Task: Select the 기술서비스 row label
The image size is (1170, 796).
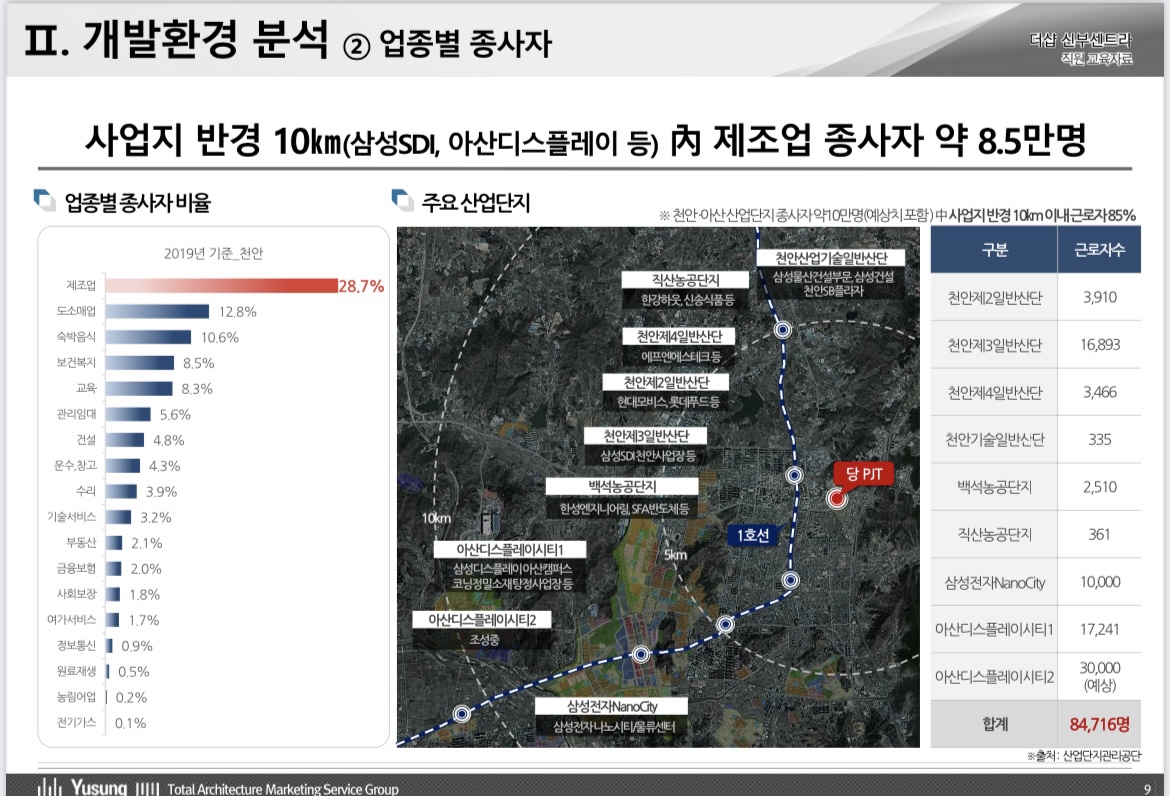Action: [72, 516]
